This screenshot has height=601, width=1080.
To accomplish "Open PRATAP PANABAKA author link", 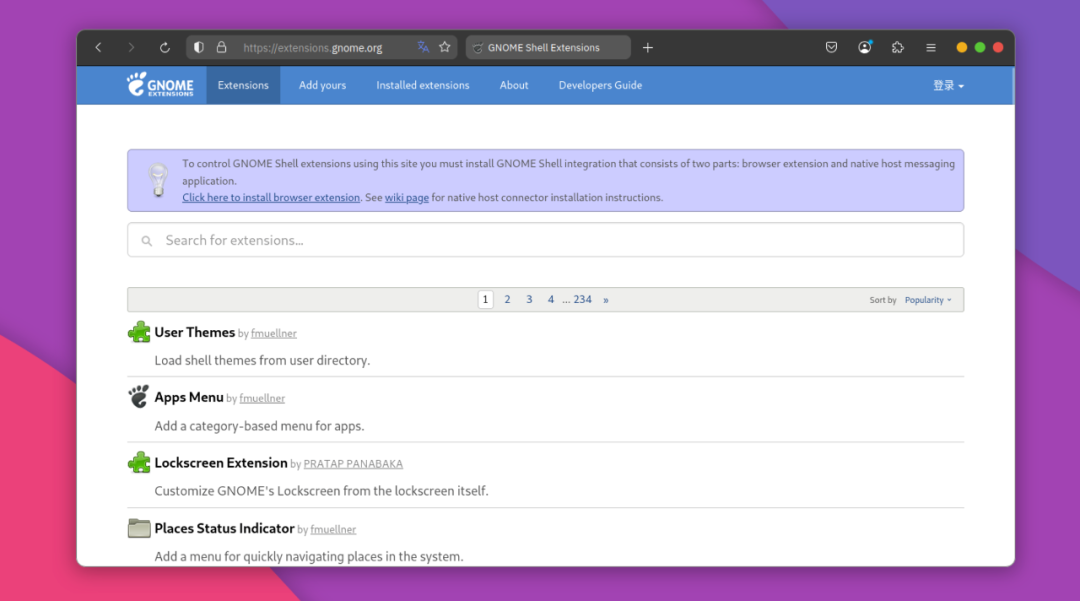I will (x=353, y=464).
